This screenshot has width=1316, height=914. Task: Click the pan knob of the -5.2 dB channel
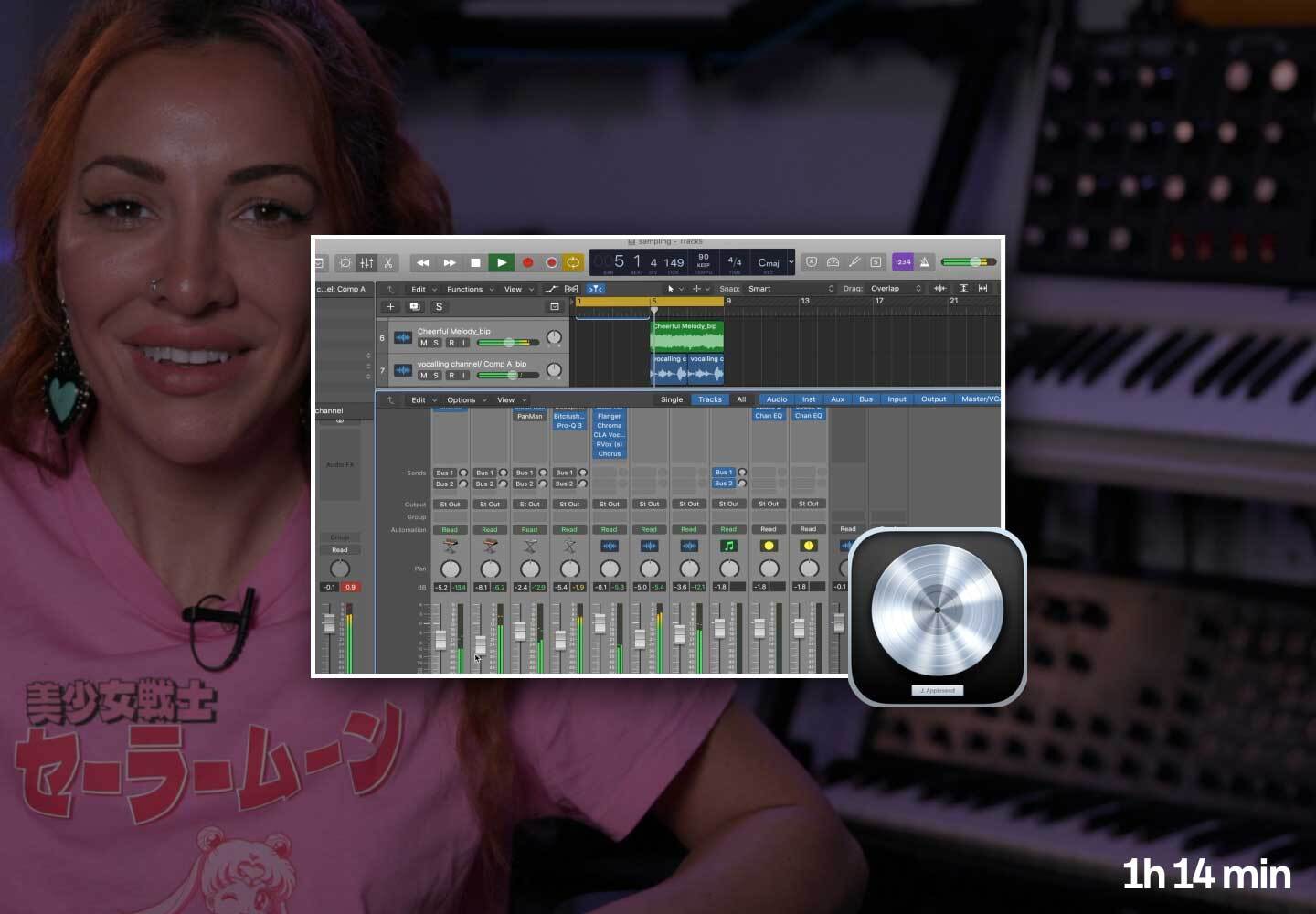[x=450, y=569]
